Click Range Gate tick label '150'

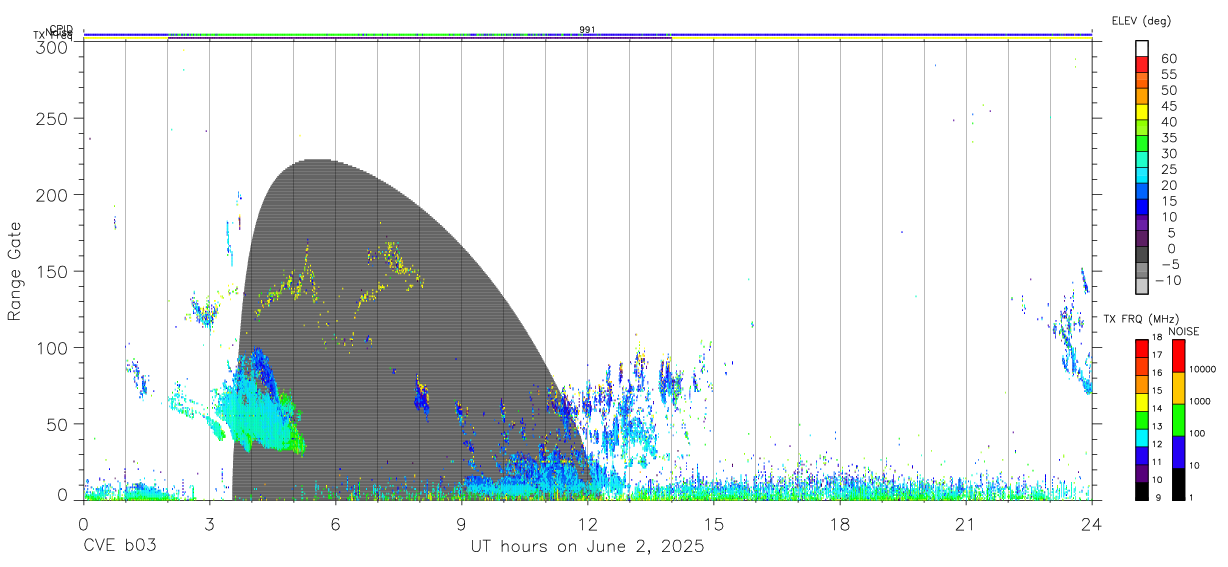[53, 271]
